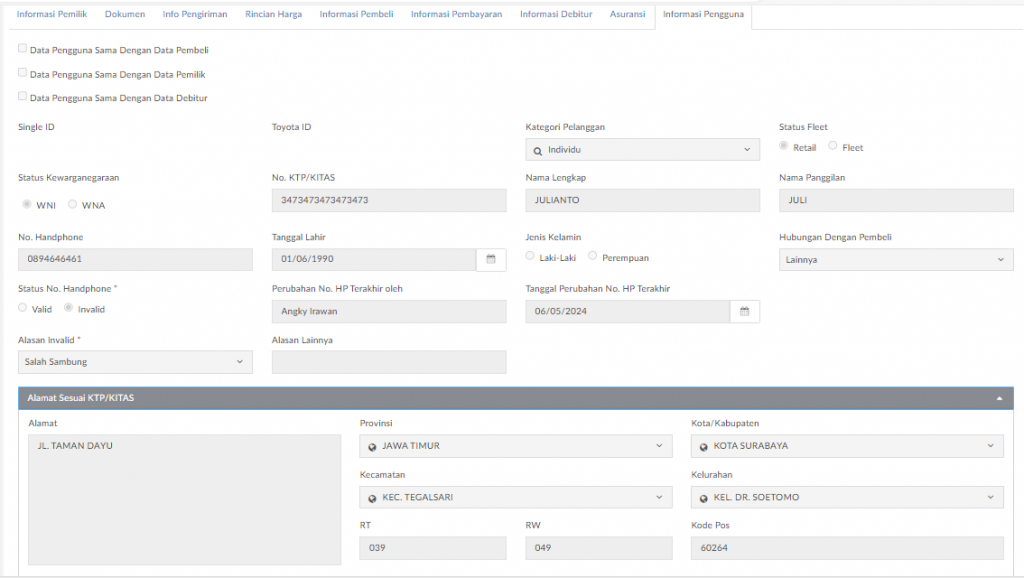Open Kecamatan dropdown Kec. Tegalsari
Image resolution: width=1024 pixels, height=578 pixels.
[516, 498]
